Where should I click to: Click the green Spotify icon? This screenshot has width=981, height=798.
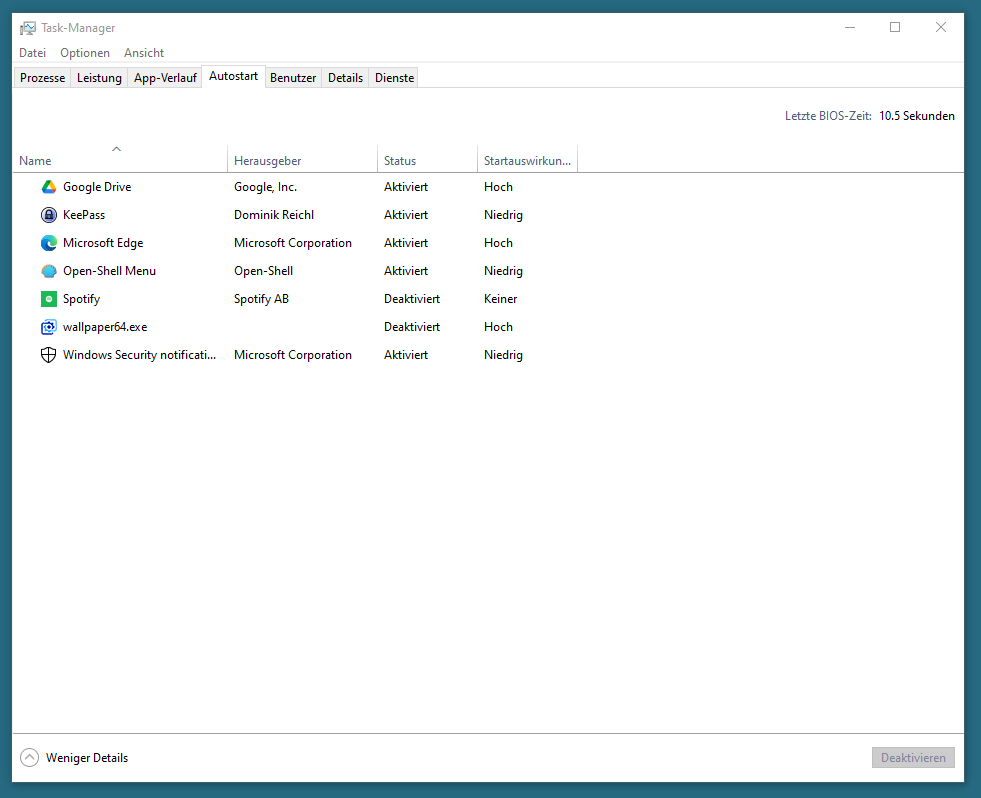click(x=49, y=299)
